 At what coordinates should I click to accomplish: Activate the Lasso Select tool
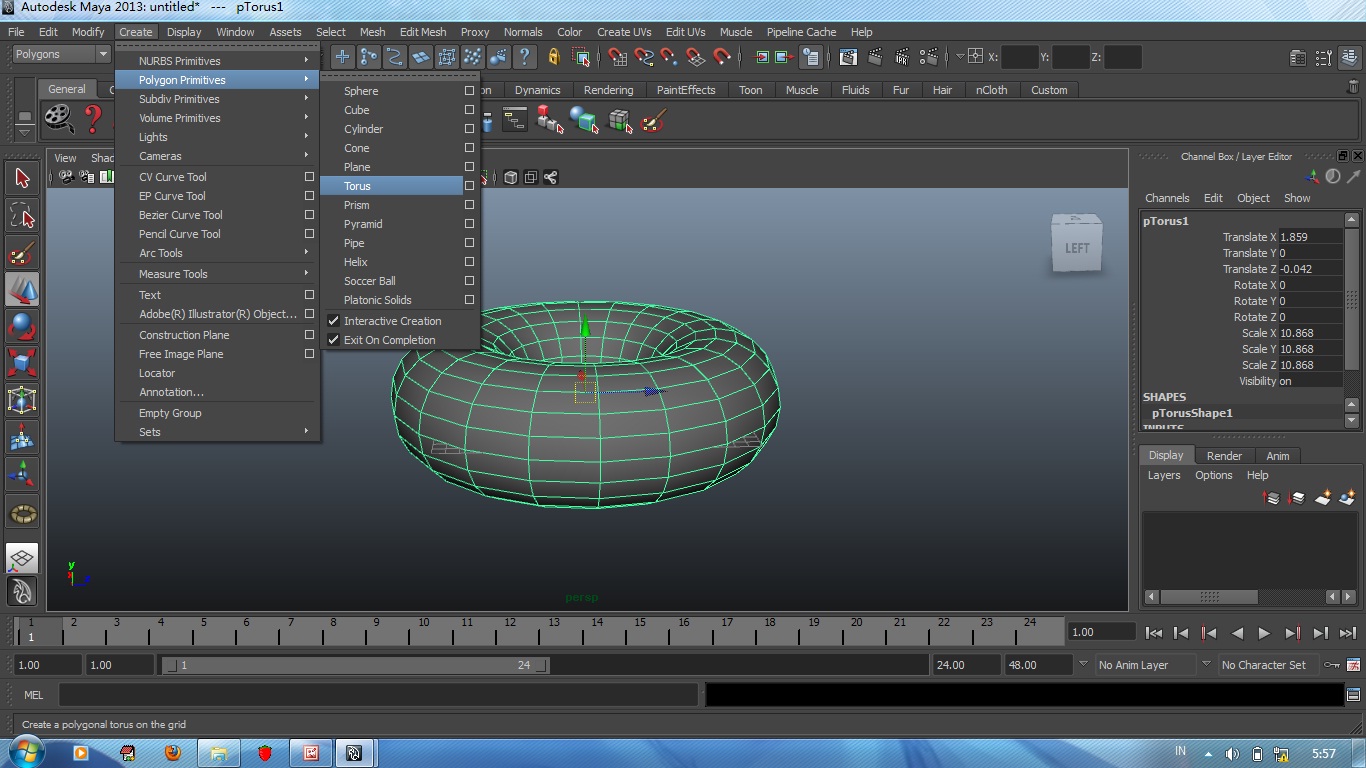(22, 216)
